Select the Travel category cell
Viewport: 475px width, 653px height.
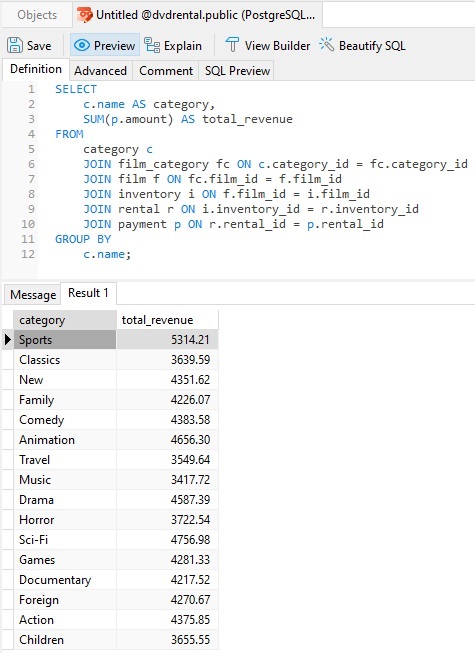tap(65, 459)
